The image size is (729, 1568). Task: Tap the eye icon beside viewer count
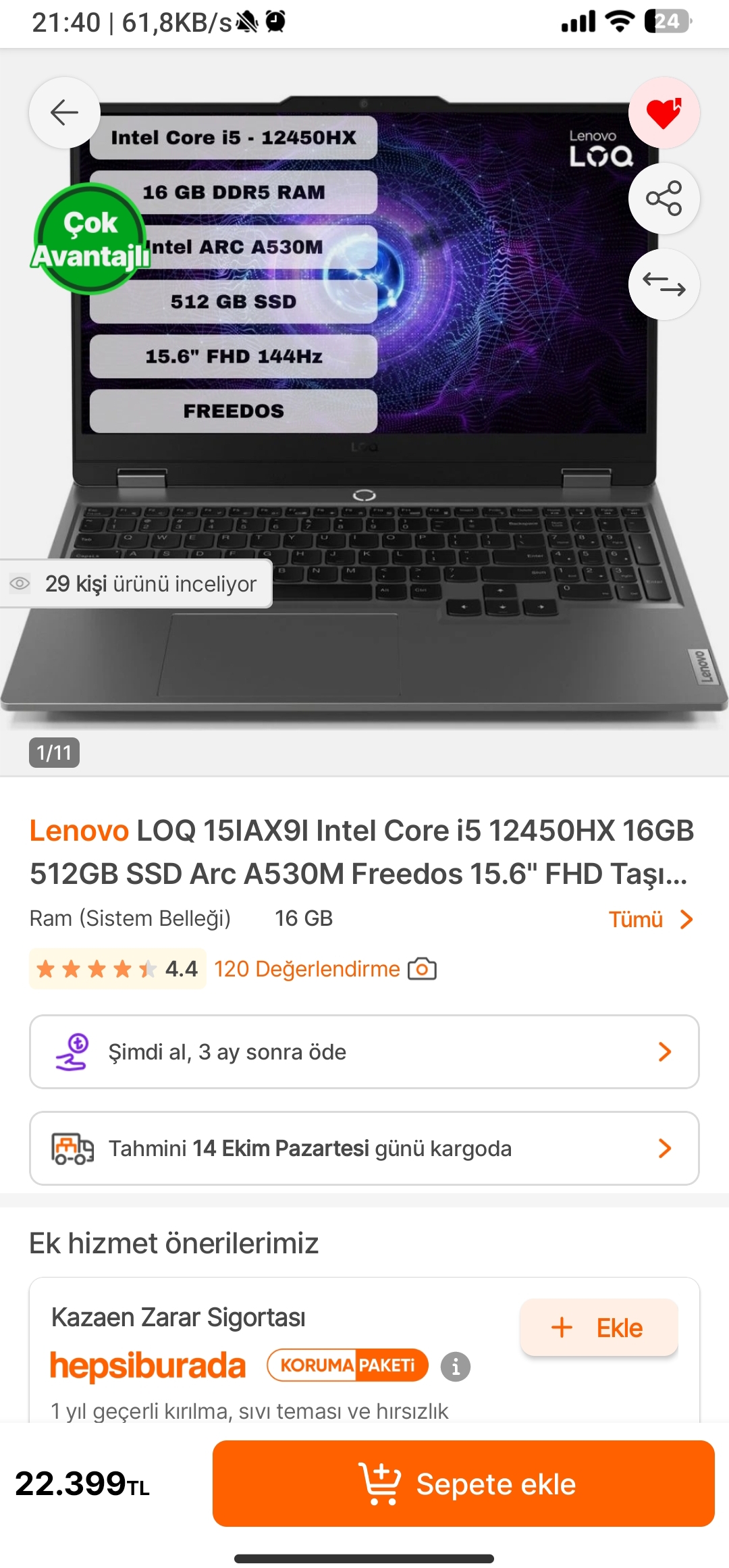(20, 583)
